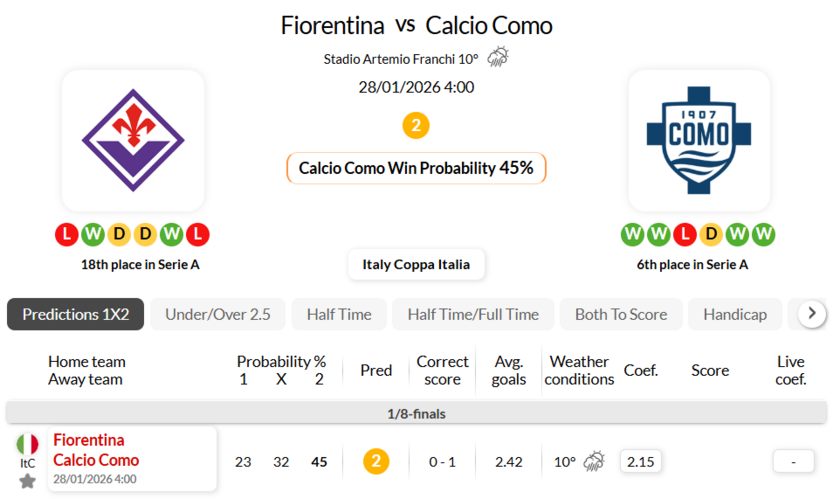Click Fiorentina's first red L form badge
Image resolution: width=840 pixels, height=499 pixels.
67,235
